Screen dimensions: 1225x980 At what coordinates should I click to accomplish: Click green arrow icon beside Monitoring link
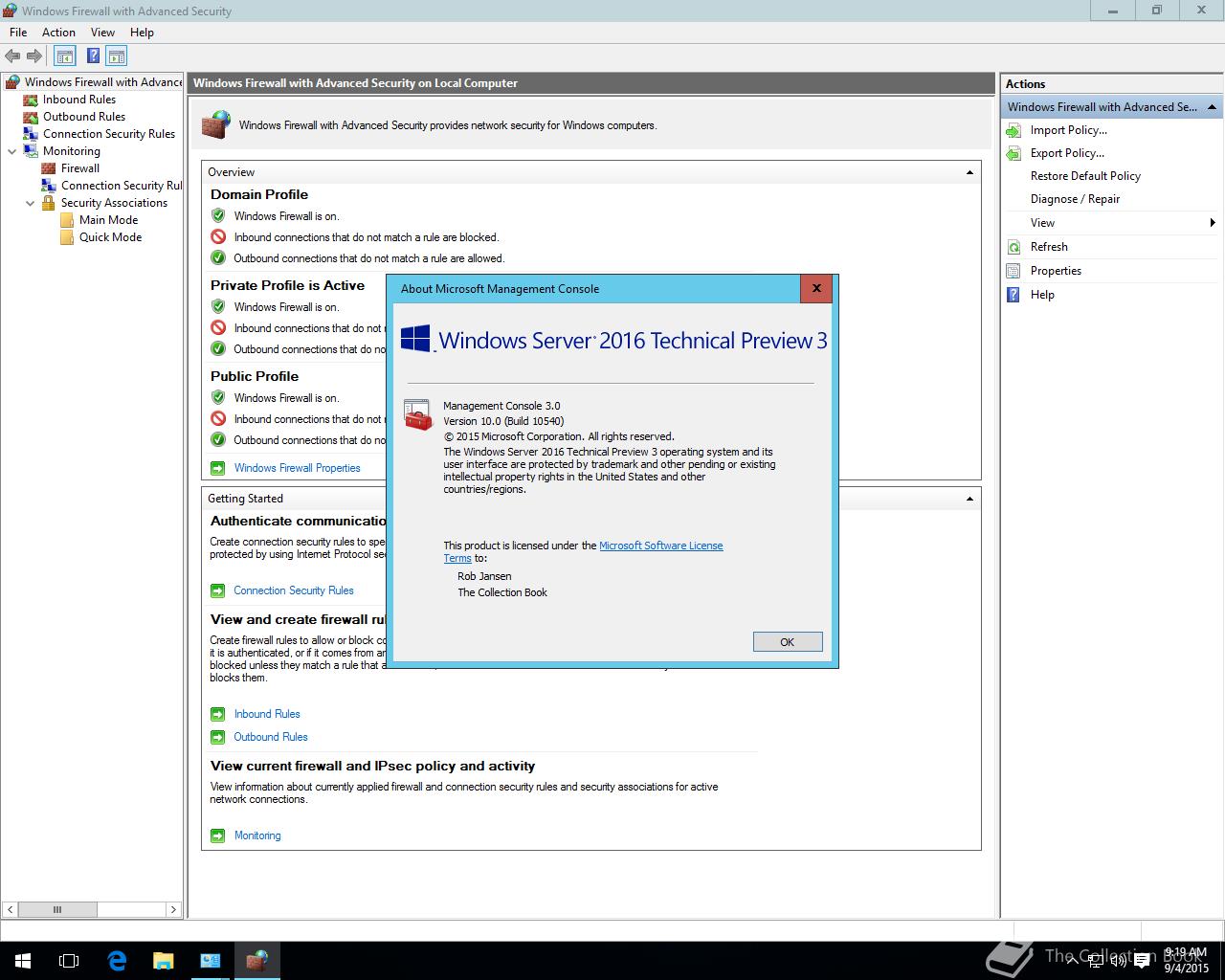click(x=217, y=835)
